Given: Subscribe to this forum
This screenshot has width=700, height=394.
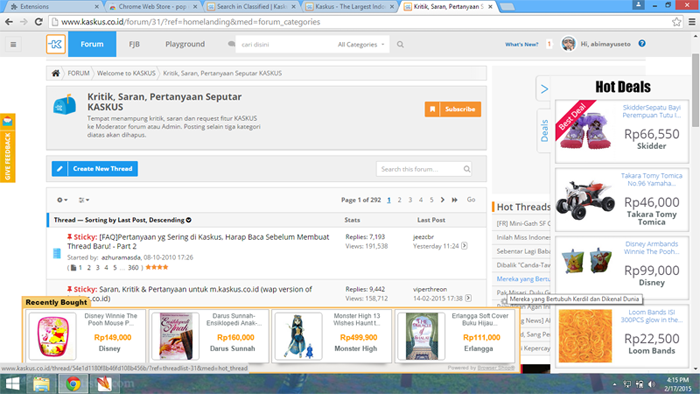Looking at the screenshot, I should tap(453, 109).
